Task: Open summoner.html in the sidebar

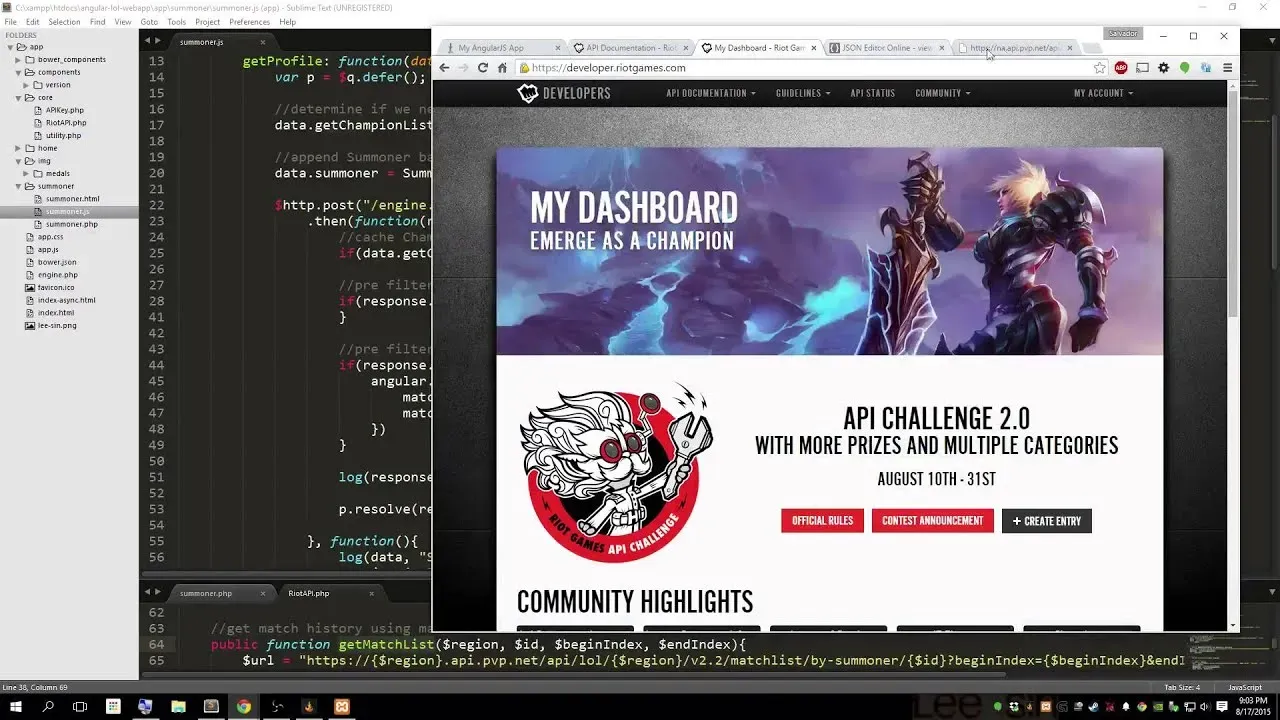Action: coord(72,199)
